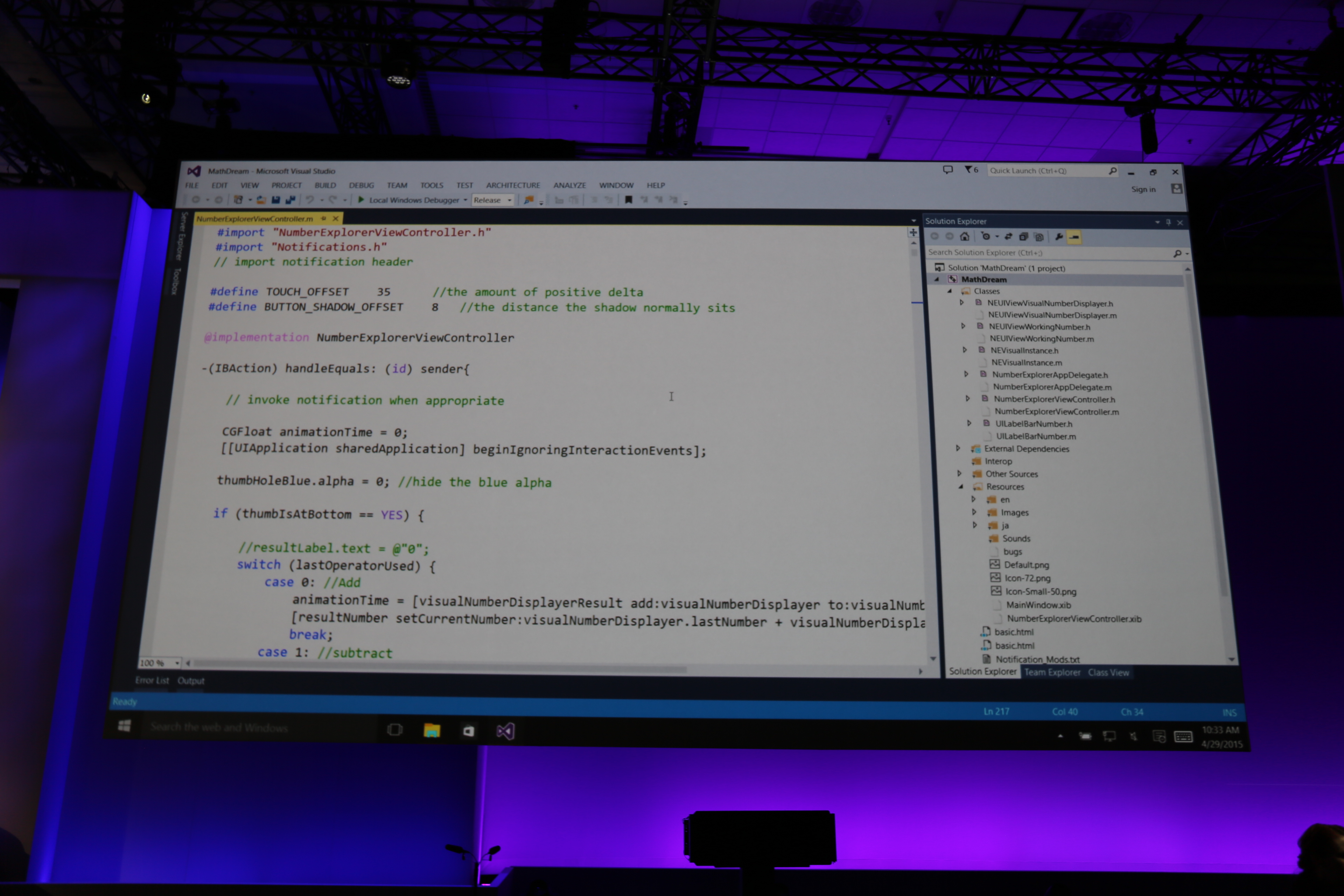Open the feedback speech bubble icon
Image resolution: width=1344 pixels, height=896 pixels.
947,170
